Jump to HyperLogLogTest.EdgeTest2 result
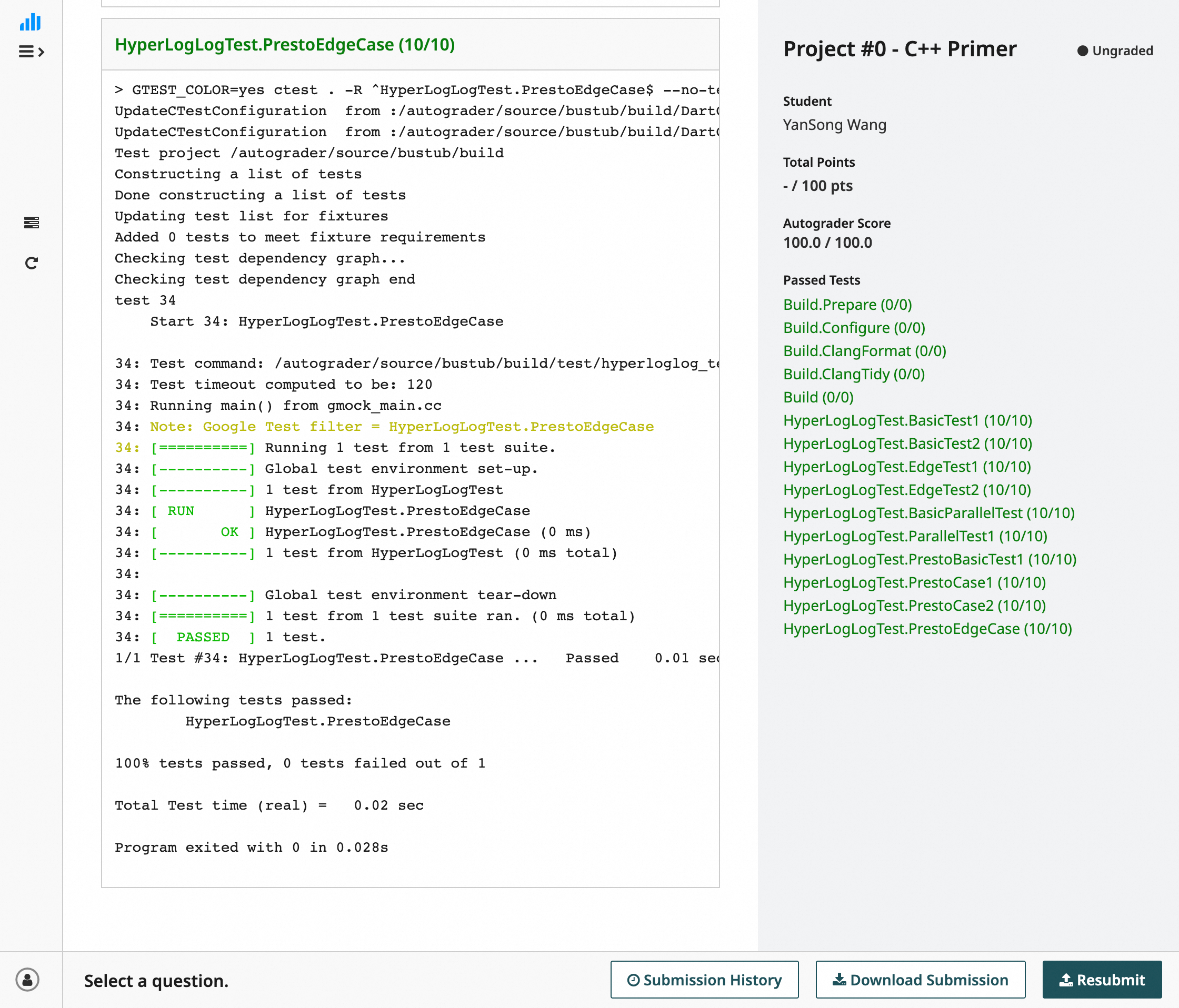This screenshot has height=1008, width=1179. 906,490
